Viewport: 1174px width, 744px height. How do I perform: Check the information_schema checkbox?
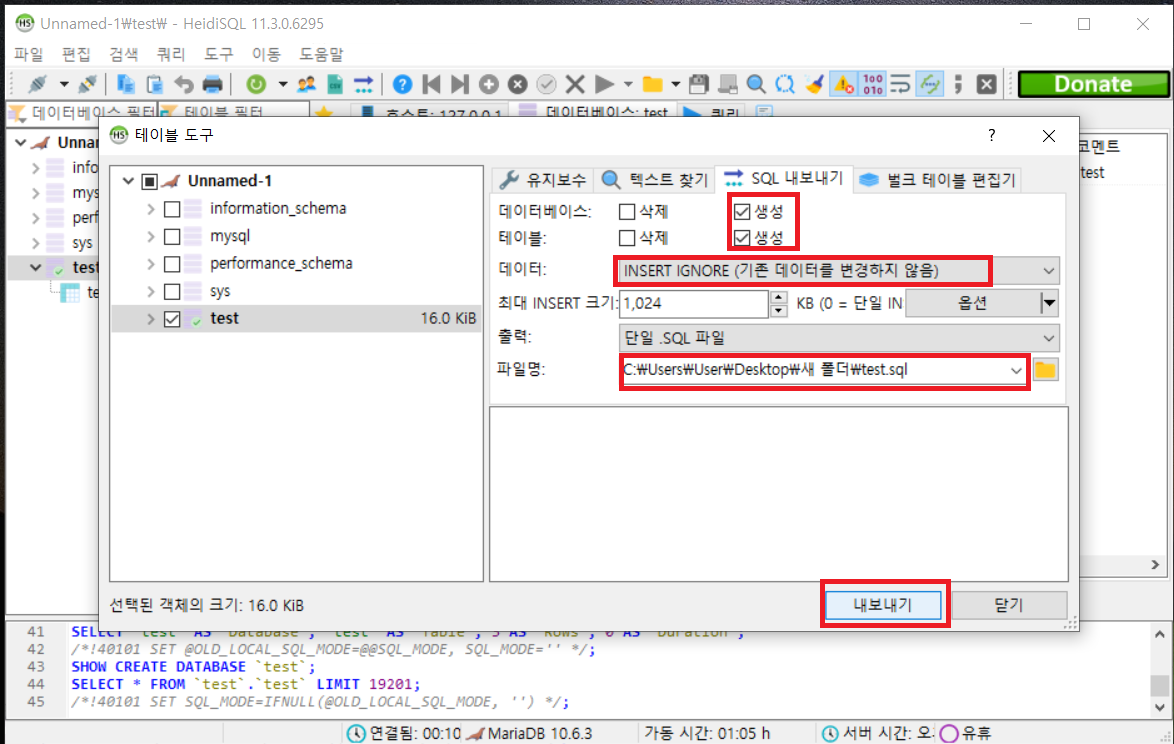(x=172, y=209)
